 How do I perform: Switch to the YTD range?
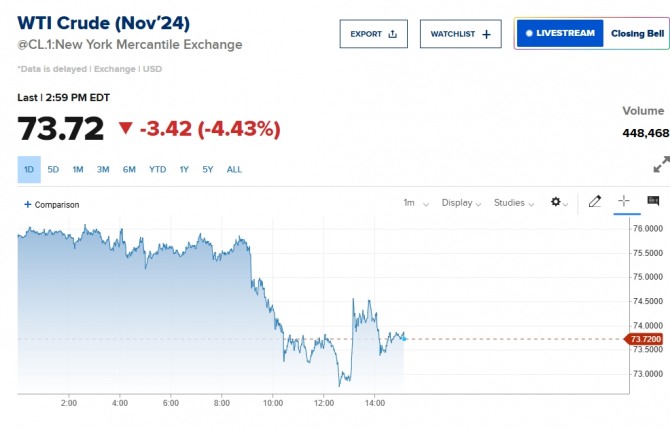[157, 170]
